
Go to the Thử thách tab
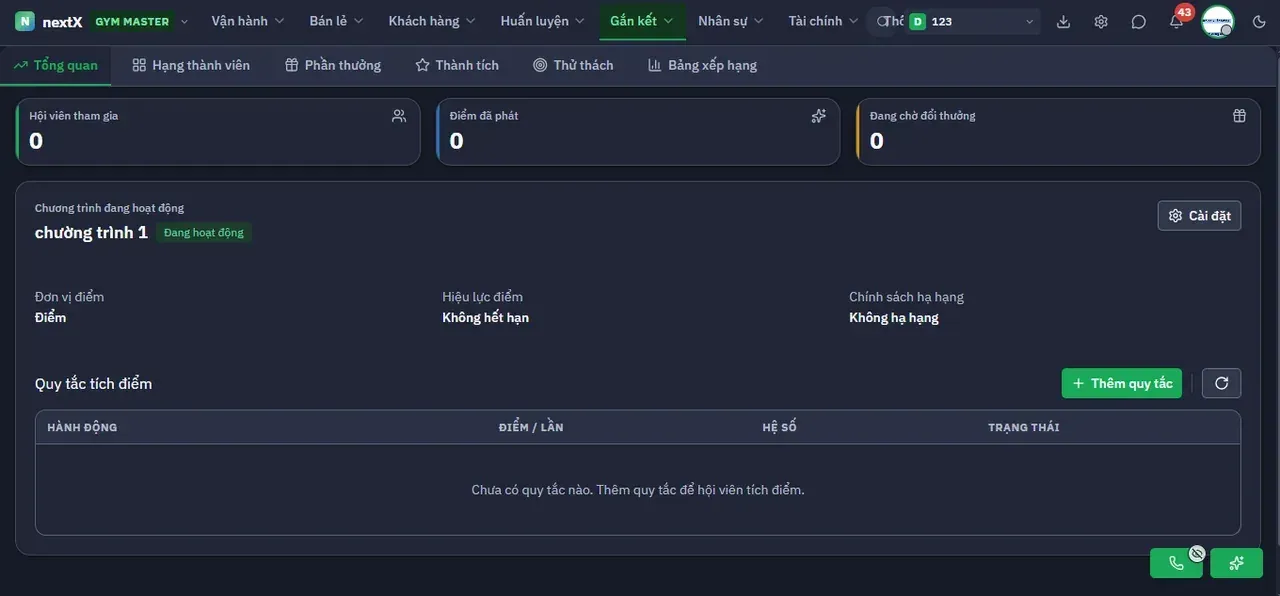[573, 65]
